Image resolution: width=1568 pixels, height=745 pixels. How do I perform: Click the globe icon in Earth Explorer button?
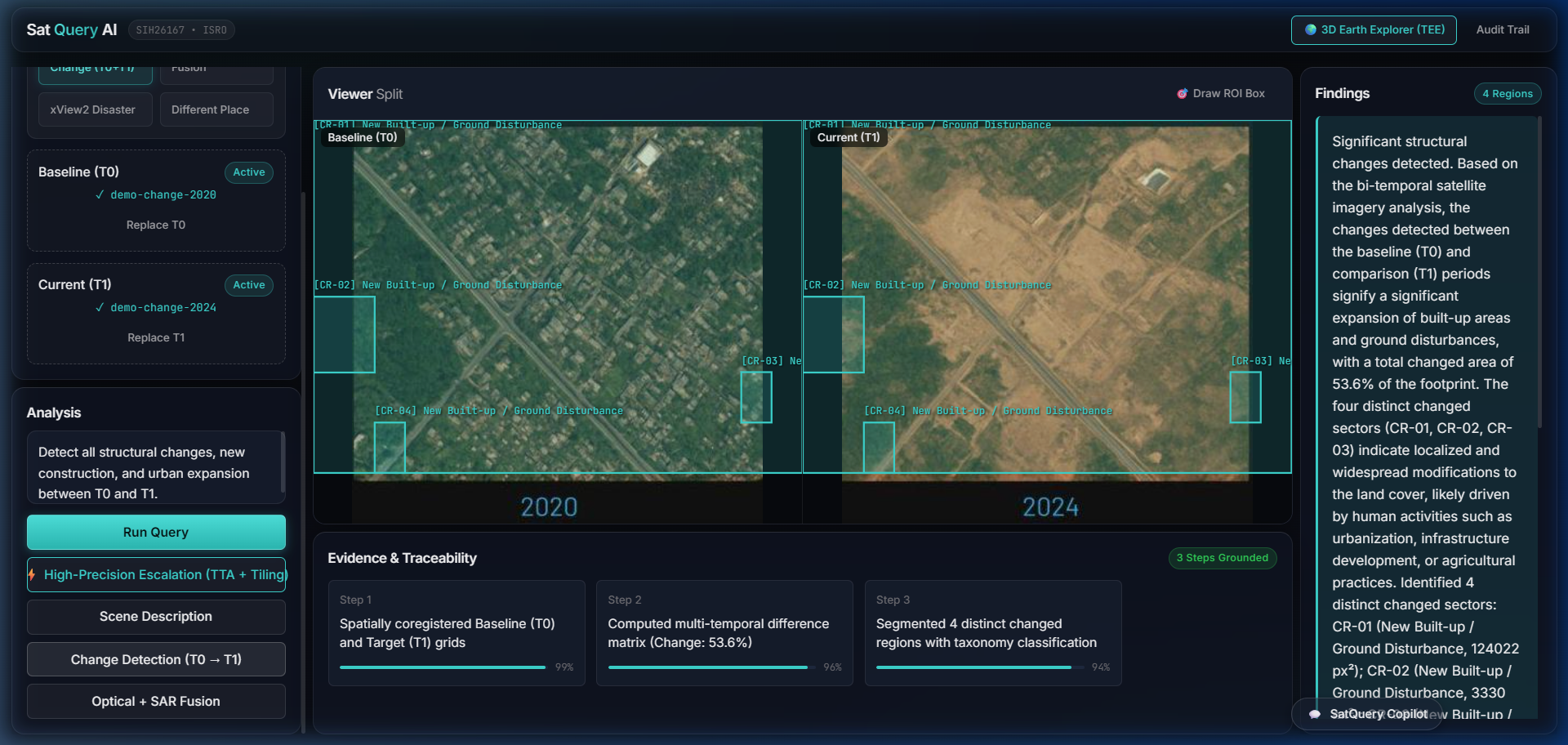click(x=1311, y=30)
